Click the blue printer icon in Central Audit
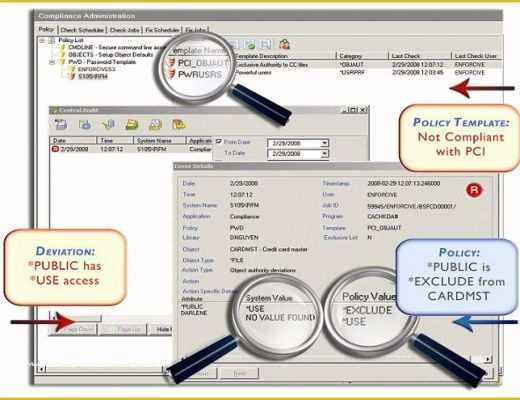Image resolution: width=520 pixels, height=400 pixels. (85, 125)
